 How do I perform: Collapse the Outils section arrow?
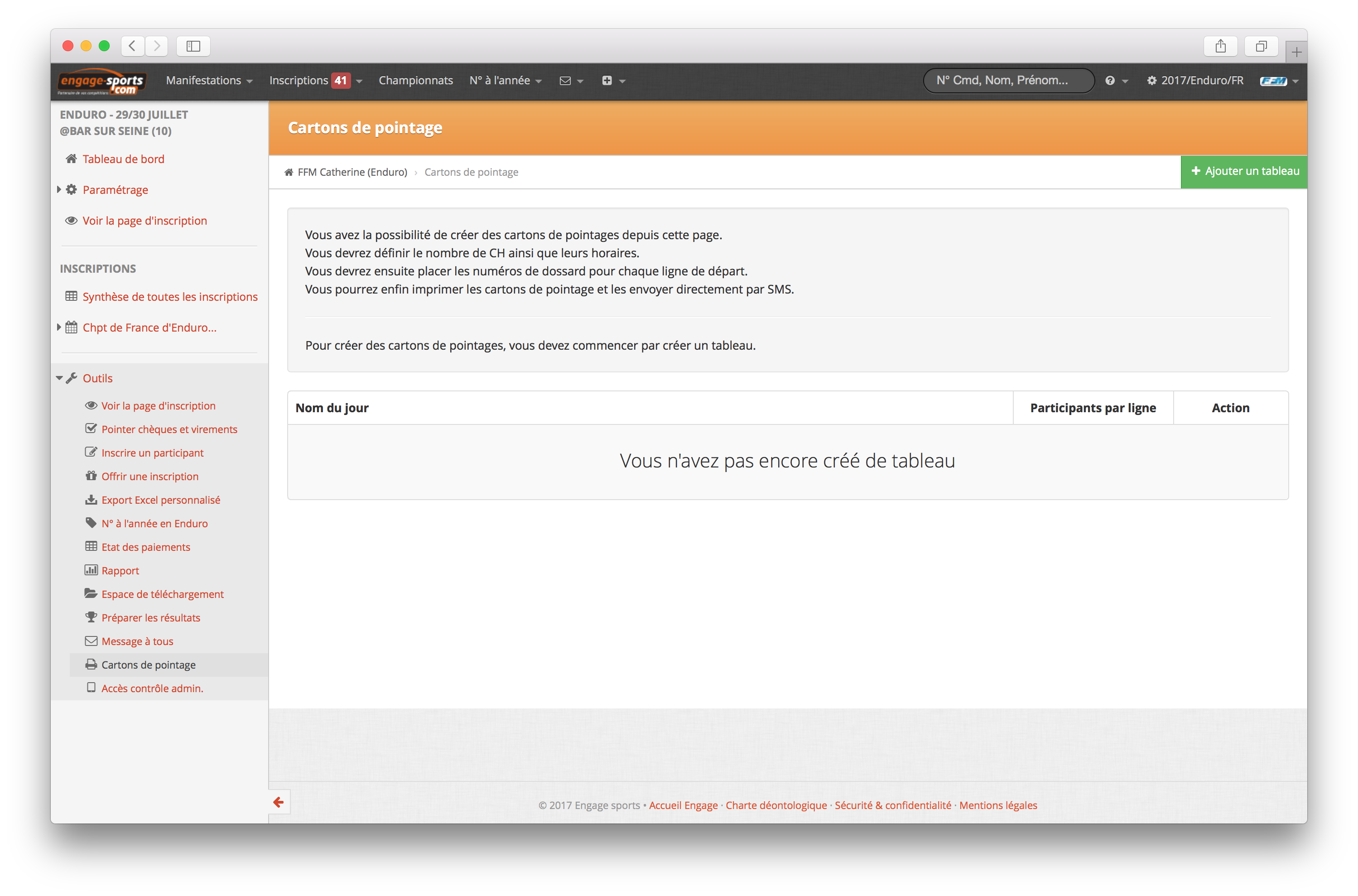59,378
